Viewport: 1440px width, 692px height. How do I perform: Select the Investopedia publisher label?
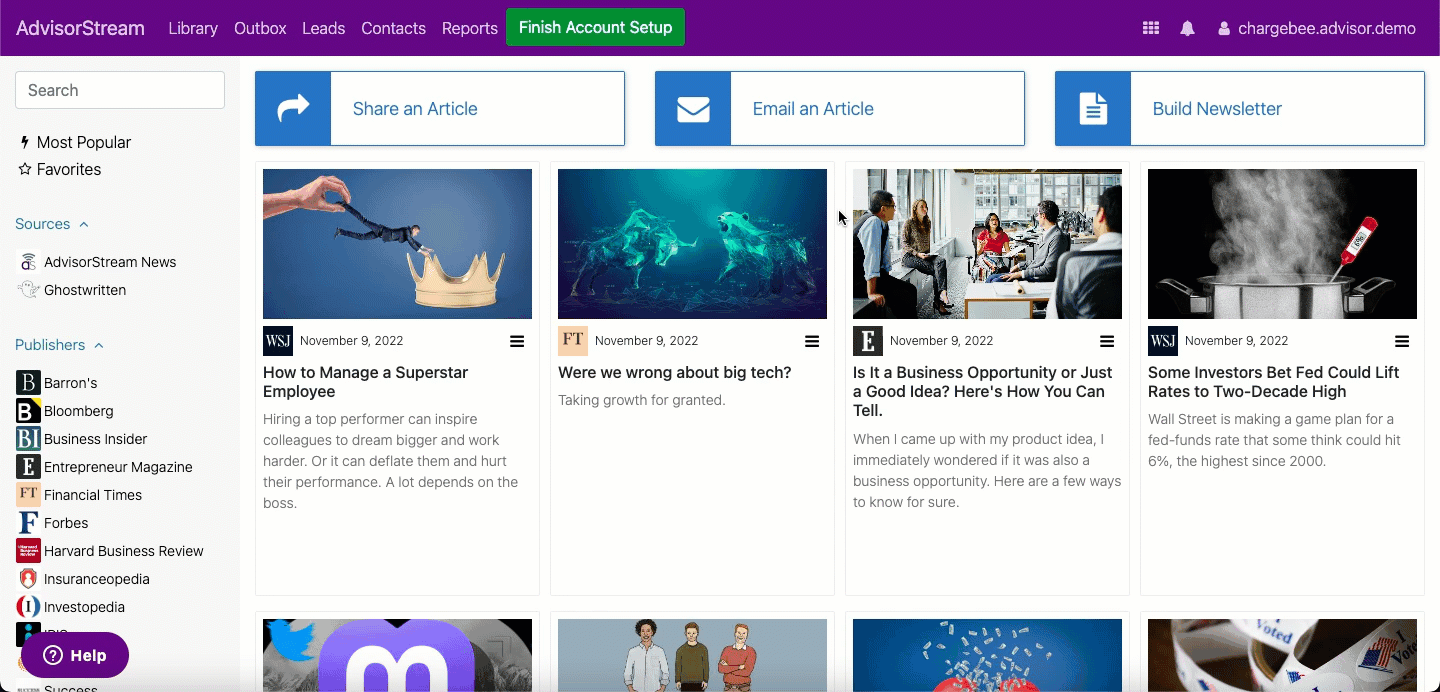[84, 607]
